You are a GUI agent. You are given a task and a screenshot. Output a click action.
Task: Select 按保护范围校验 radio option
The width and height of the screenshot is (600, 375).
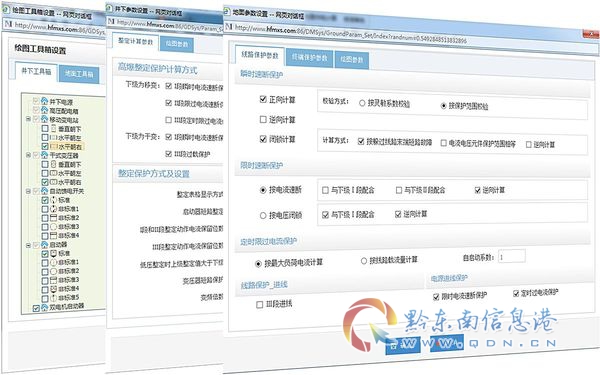point(443,105)
